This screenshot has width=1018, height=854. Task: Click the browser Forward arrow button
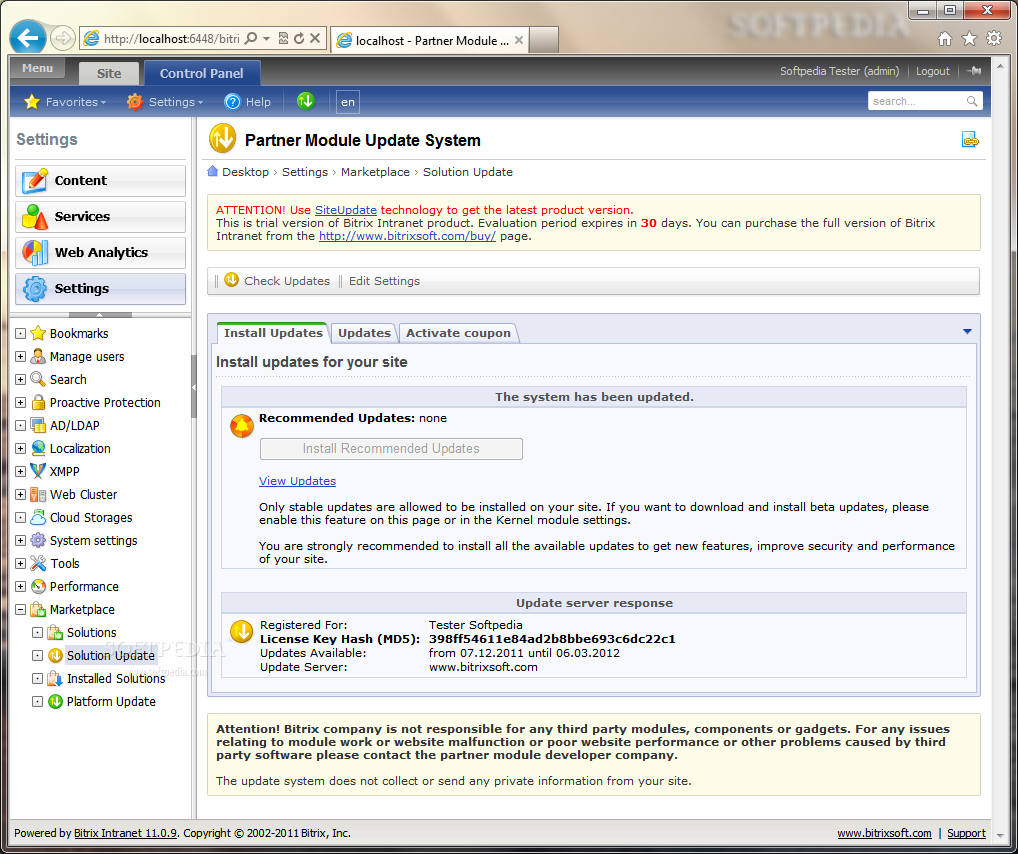(x=62, y=38)
